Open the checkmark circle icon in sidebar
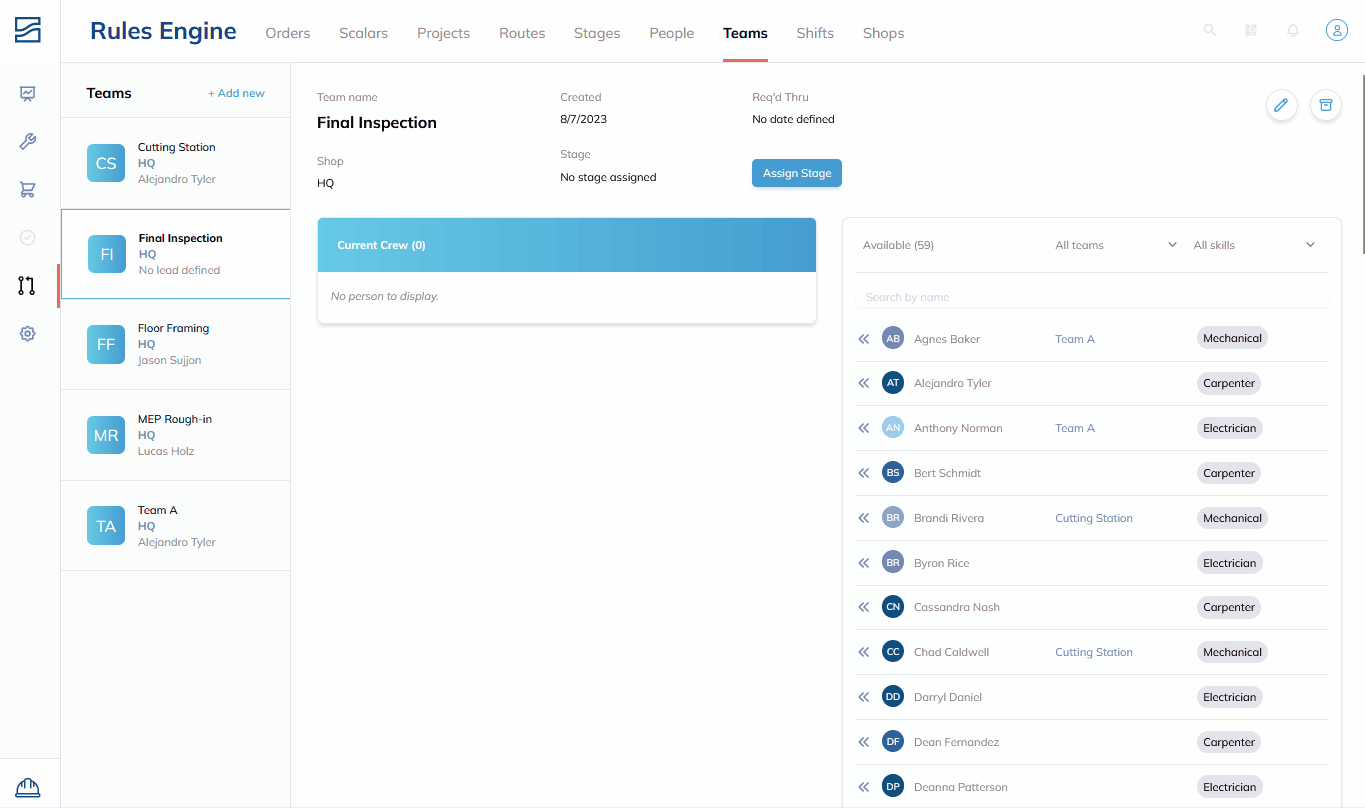 [28, 238]
